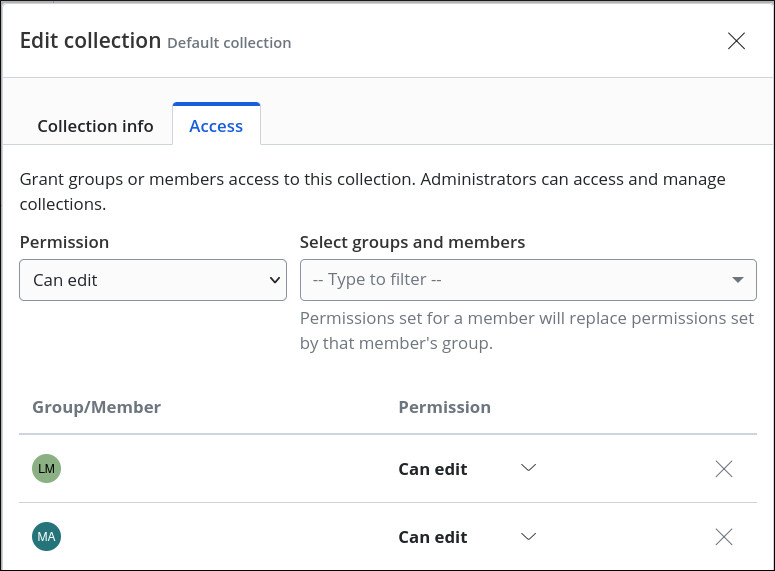Click the Permission label above the select

pos(64,242)
